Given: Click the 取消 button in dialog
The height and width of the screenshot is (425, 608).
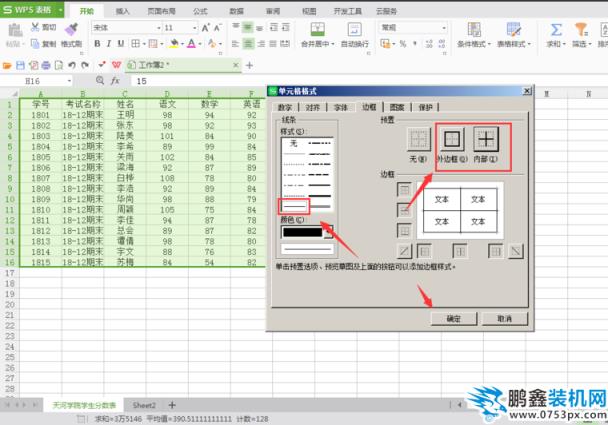Looking at the screenshot, I should [504, 319].
